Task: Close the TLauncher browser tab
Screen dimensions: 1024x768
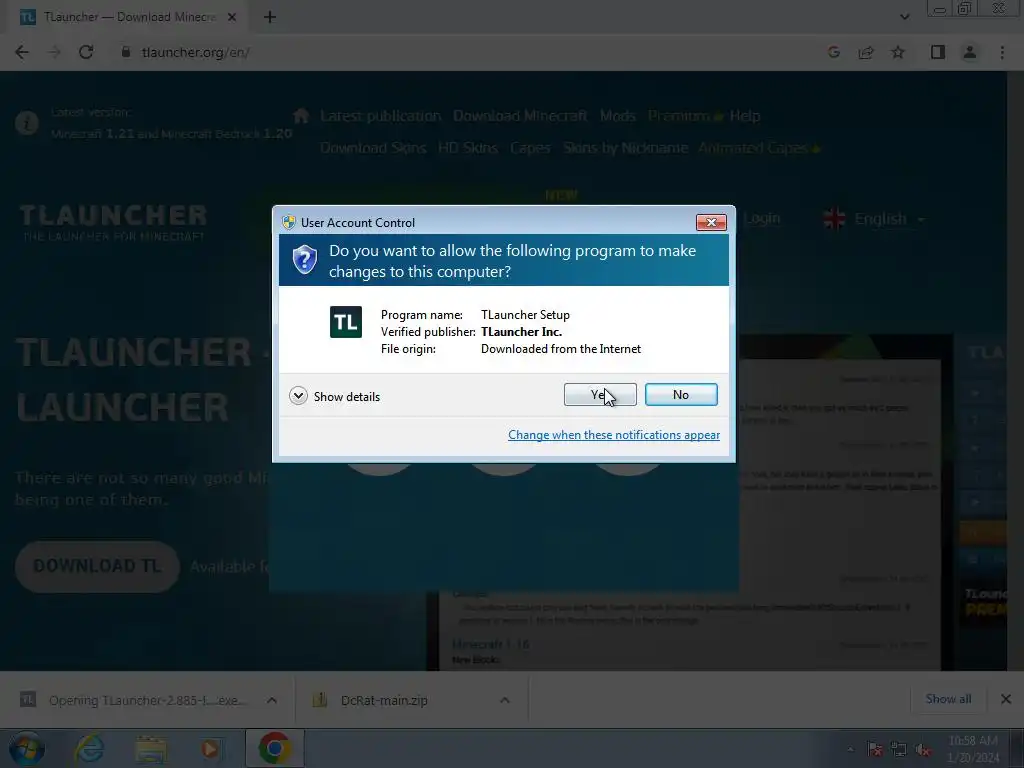Action: pos(232,17)
